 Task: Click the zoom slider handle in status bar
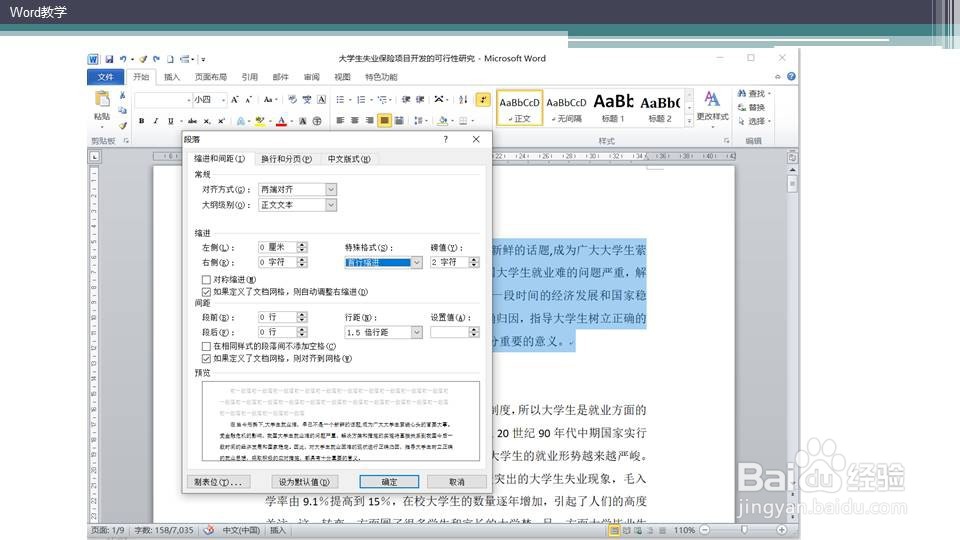click(744, 530)
